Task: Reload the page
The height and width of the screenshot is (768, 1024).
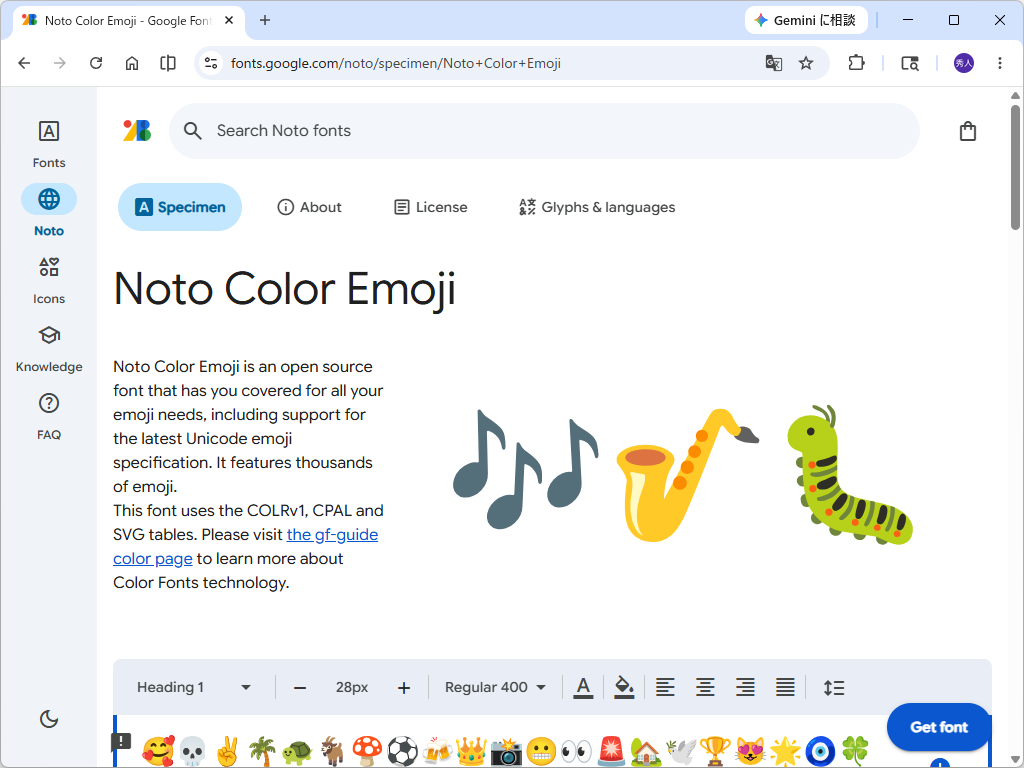Action: pyautogui.click(x=96, y=63)
